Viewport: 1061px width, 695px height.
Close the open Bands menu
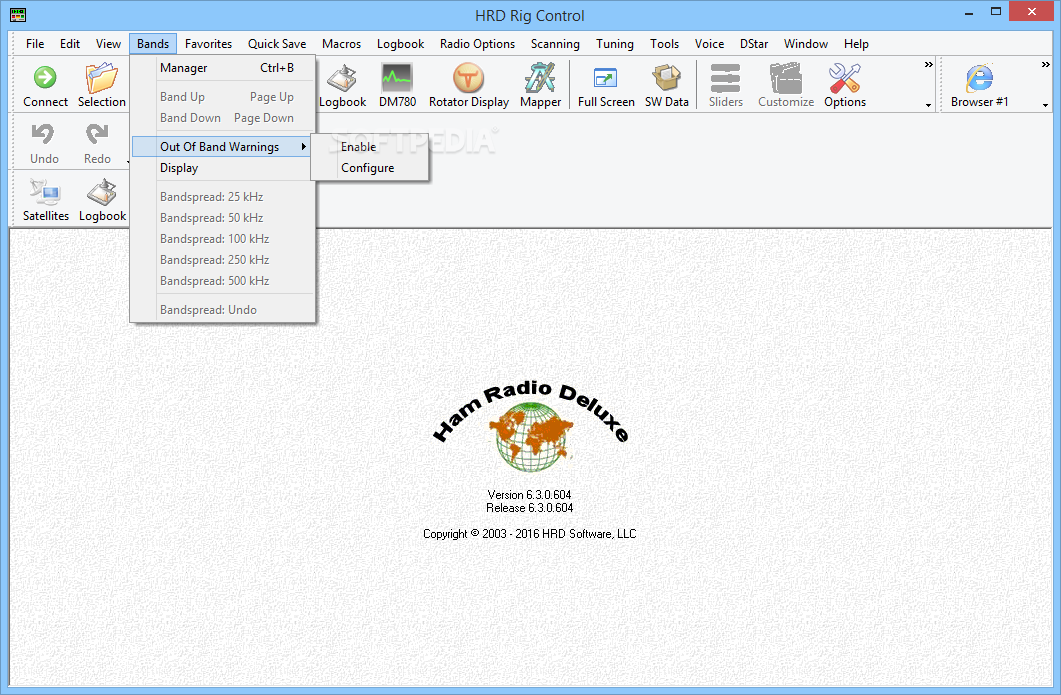coord(153,43)
